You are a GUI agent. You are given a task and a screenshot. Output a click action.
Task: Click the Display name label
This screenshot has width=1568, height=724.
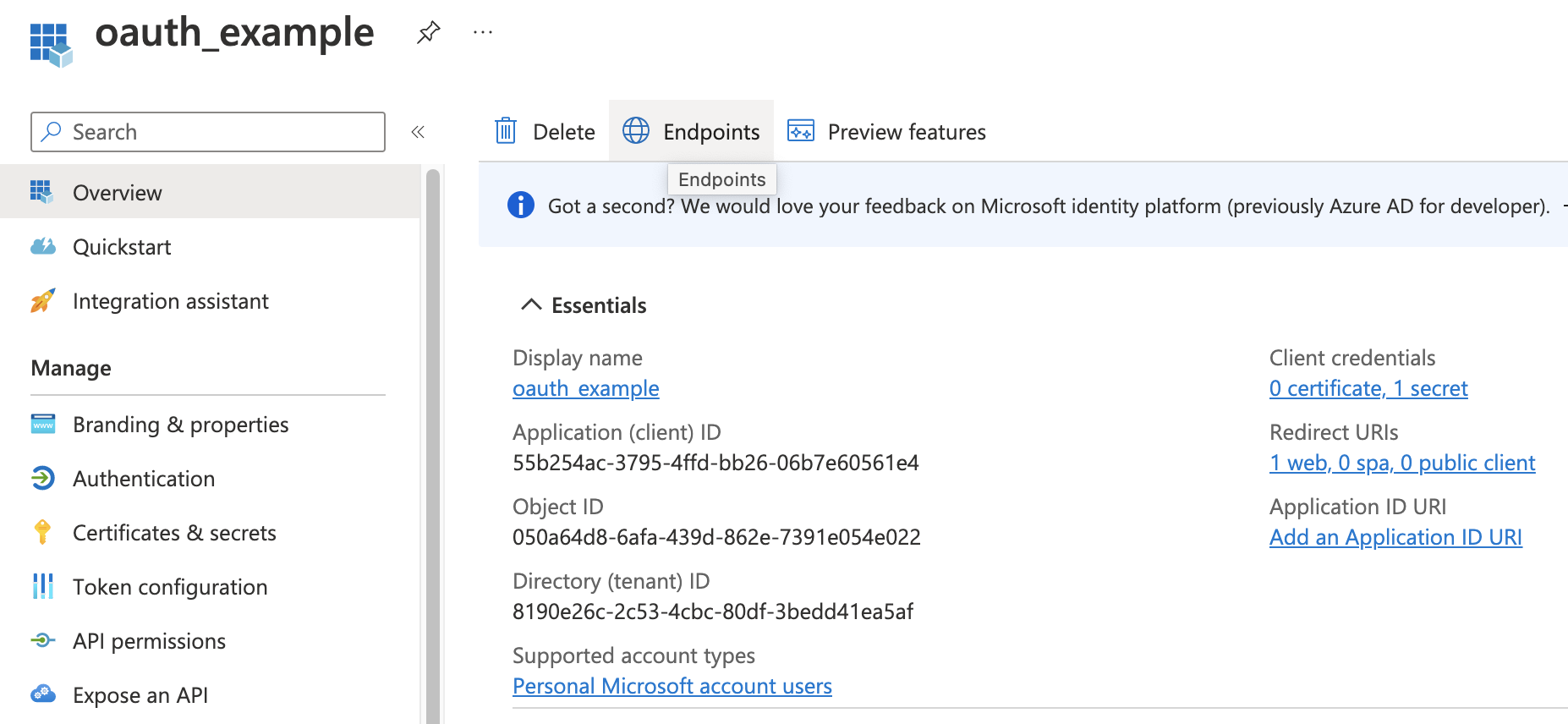[578, 358]
